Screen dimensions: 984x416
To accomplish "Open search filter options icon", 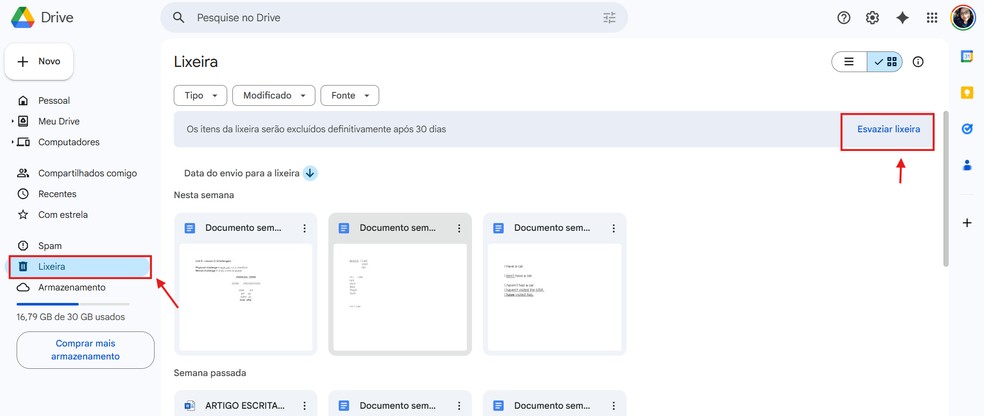I will (x=610, y=18).
